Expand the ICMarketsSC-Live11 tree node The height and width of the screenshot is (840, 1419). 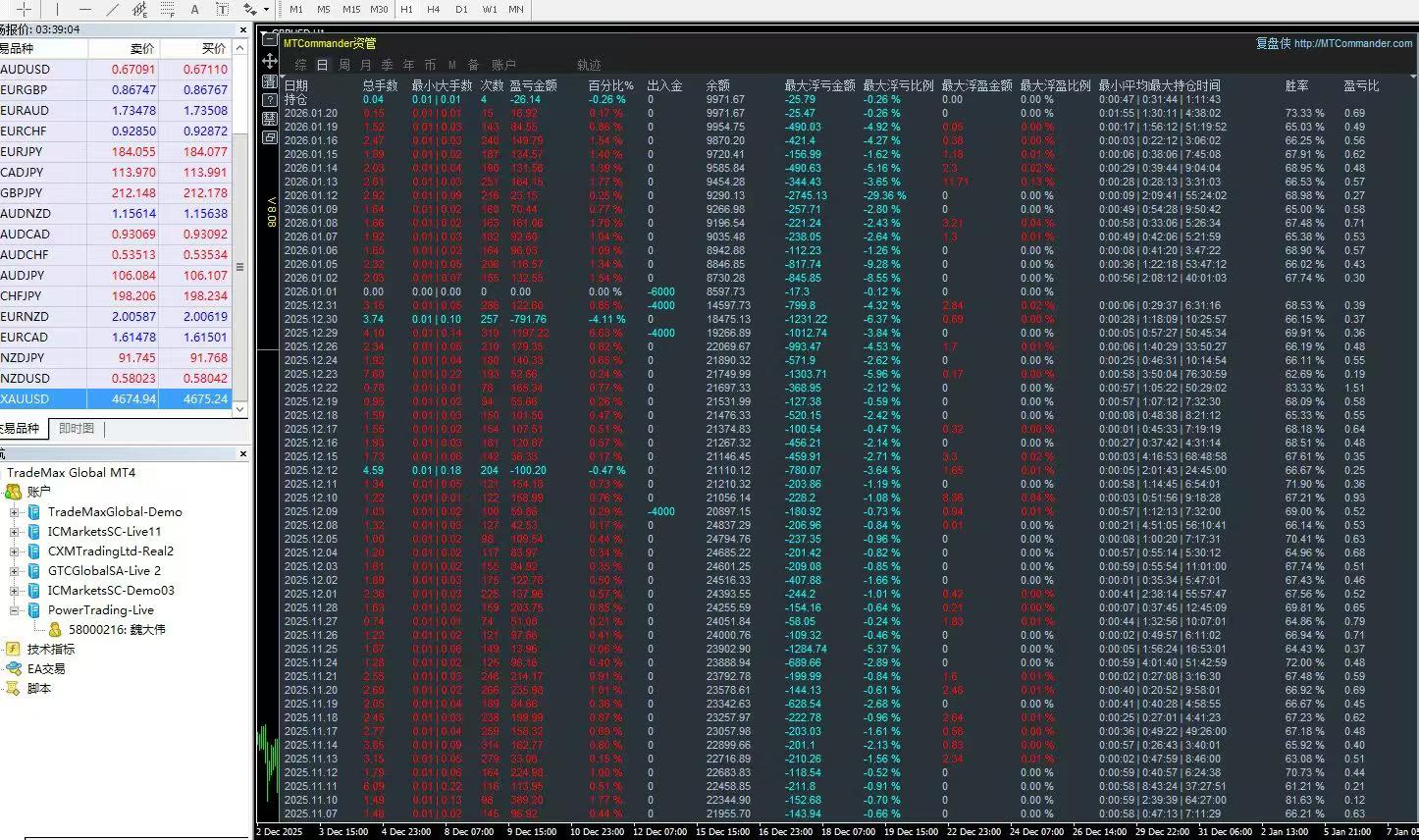point(15,532)
